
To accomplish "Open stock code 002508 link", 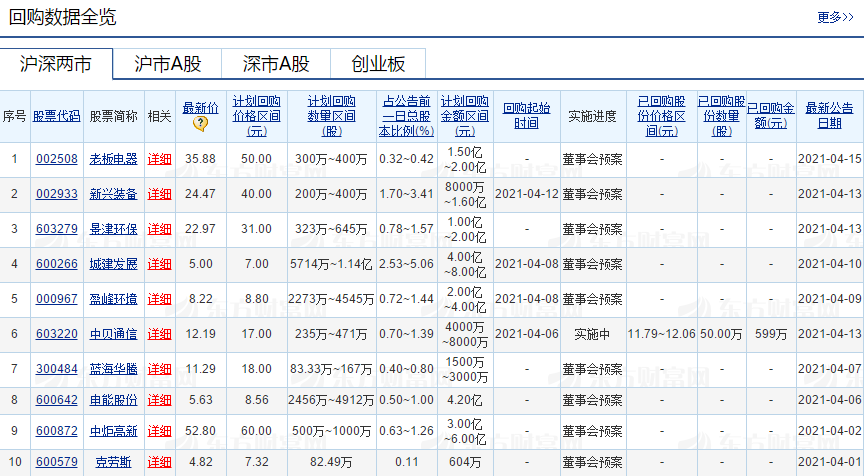I will point(56,159).
